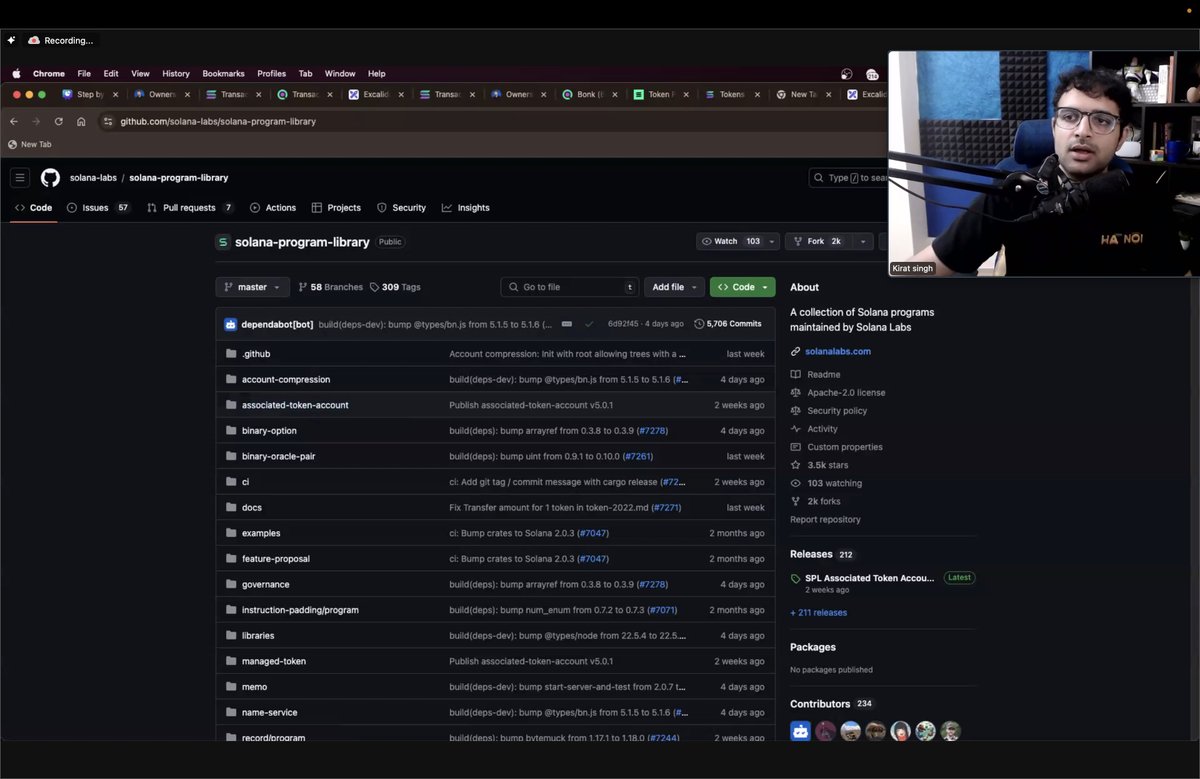Switch to the Code tab
The image size is (1200, 779).
pos(33,208)
